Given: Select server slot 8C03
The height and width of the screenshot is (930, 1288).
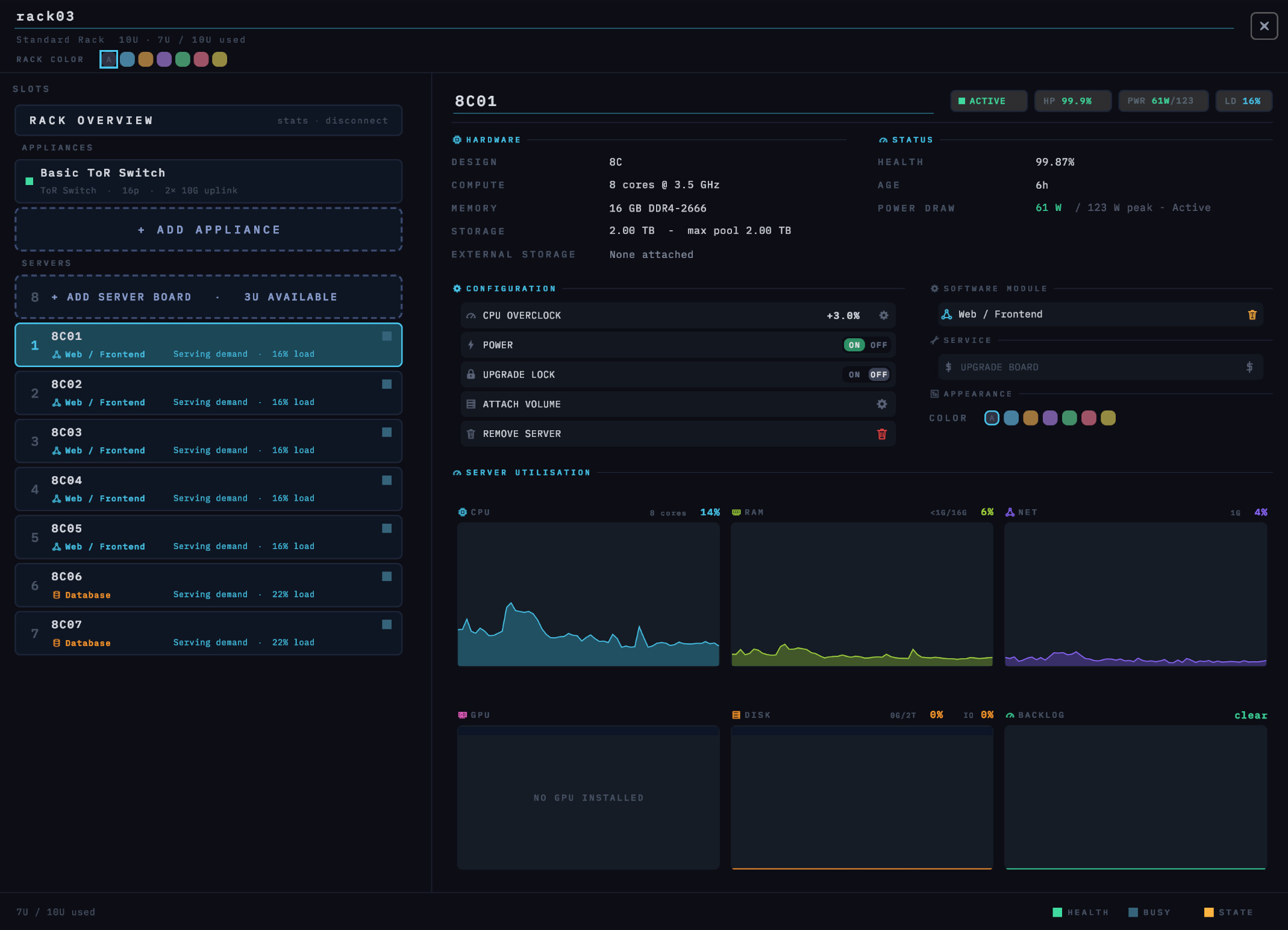Looking at the screenshot, I should (x=208, y=441).
